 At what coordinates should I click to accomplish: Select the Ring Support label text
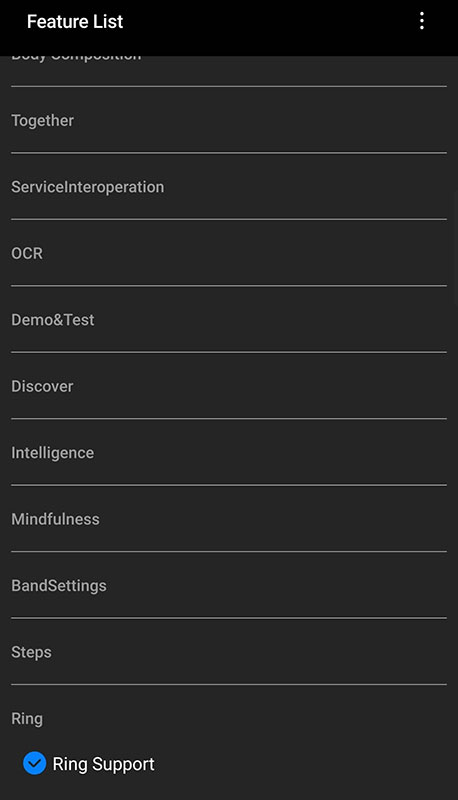(x=104, y=764)
